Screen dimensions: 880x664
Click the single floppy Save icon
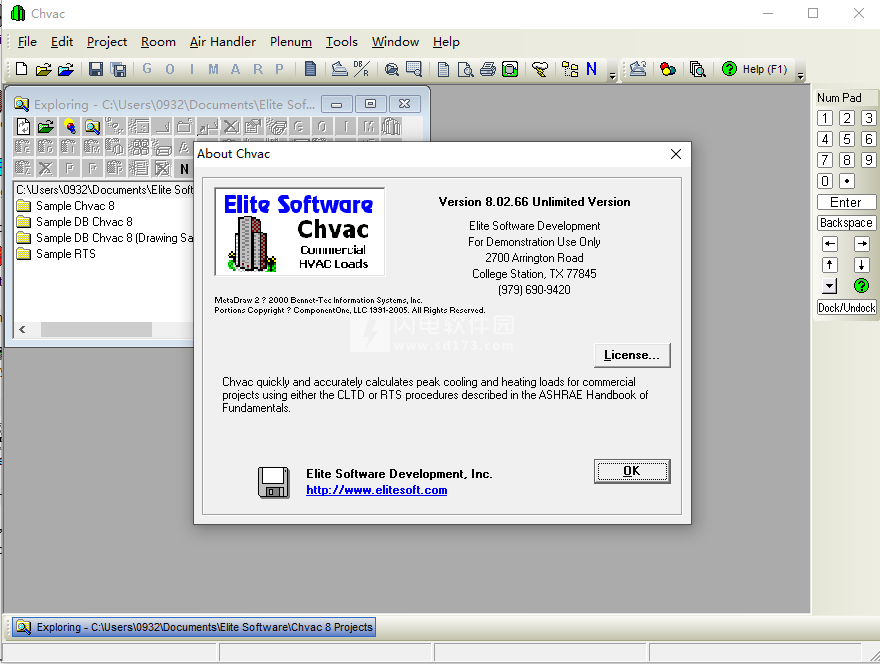point(96,70)
